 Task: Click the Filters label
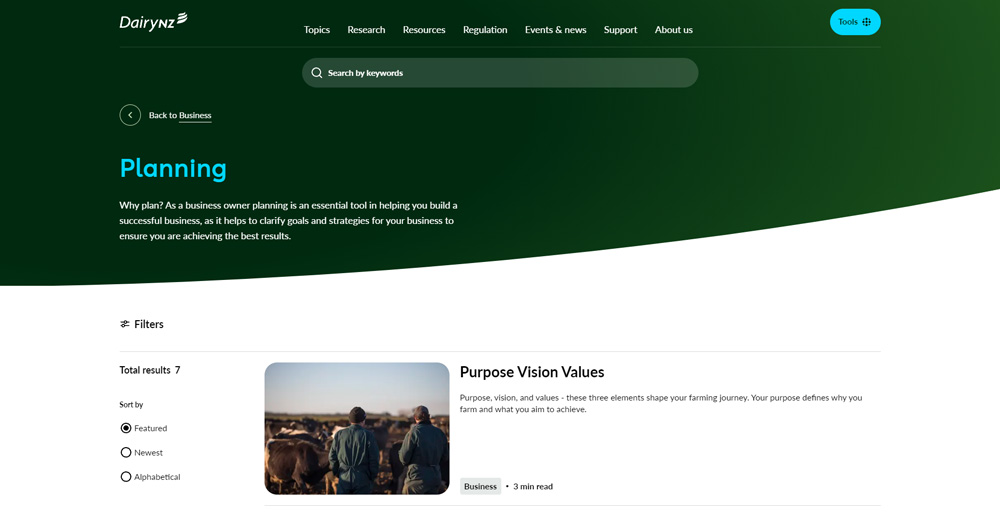pyautogui.click(x=149, y=324)
